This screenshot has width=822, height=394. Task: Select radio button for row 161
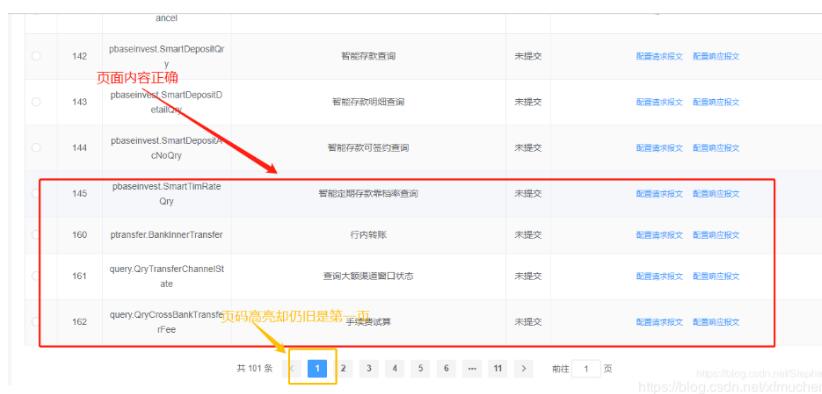tap(36, 276)
